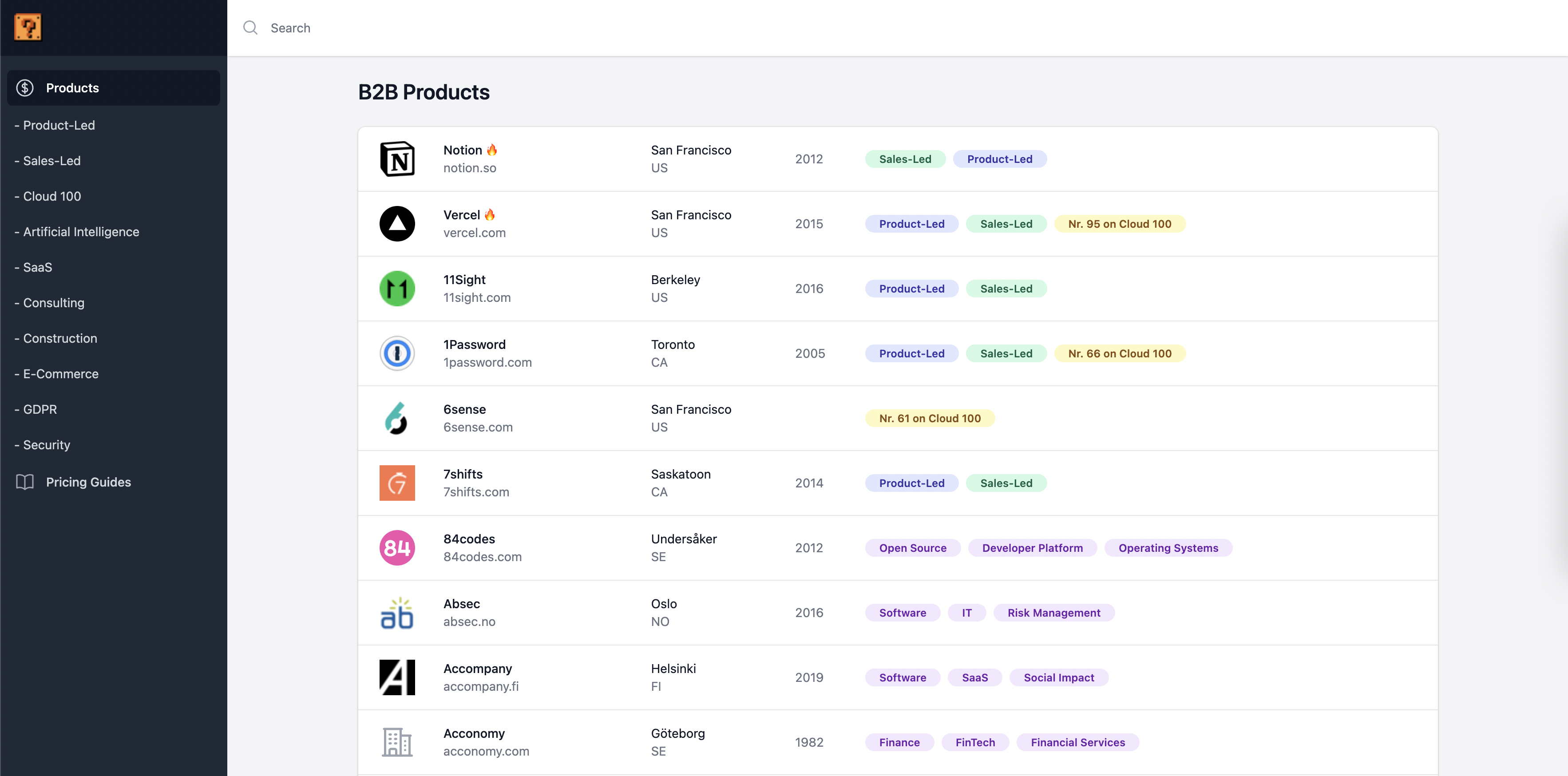The image size is (1568, 776).
Task: Click the 84codes pink logo
Action: point(397,548)
